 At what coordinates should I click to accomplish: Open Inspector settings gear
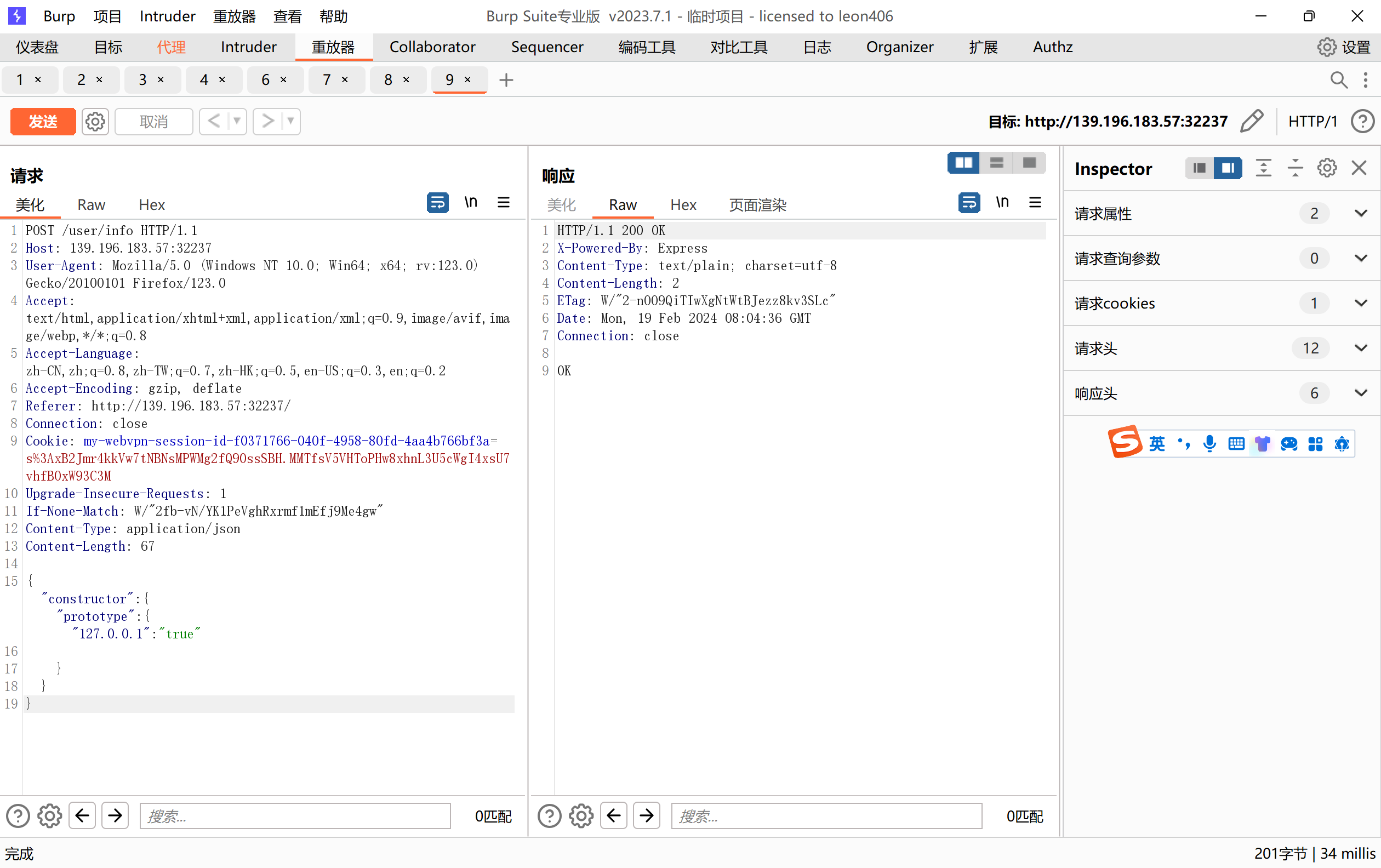[x=1327, y=168]
